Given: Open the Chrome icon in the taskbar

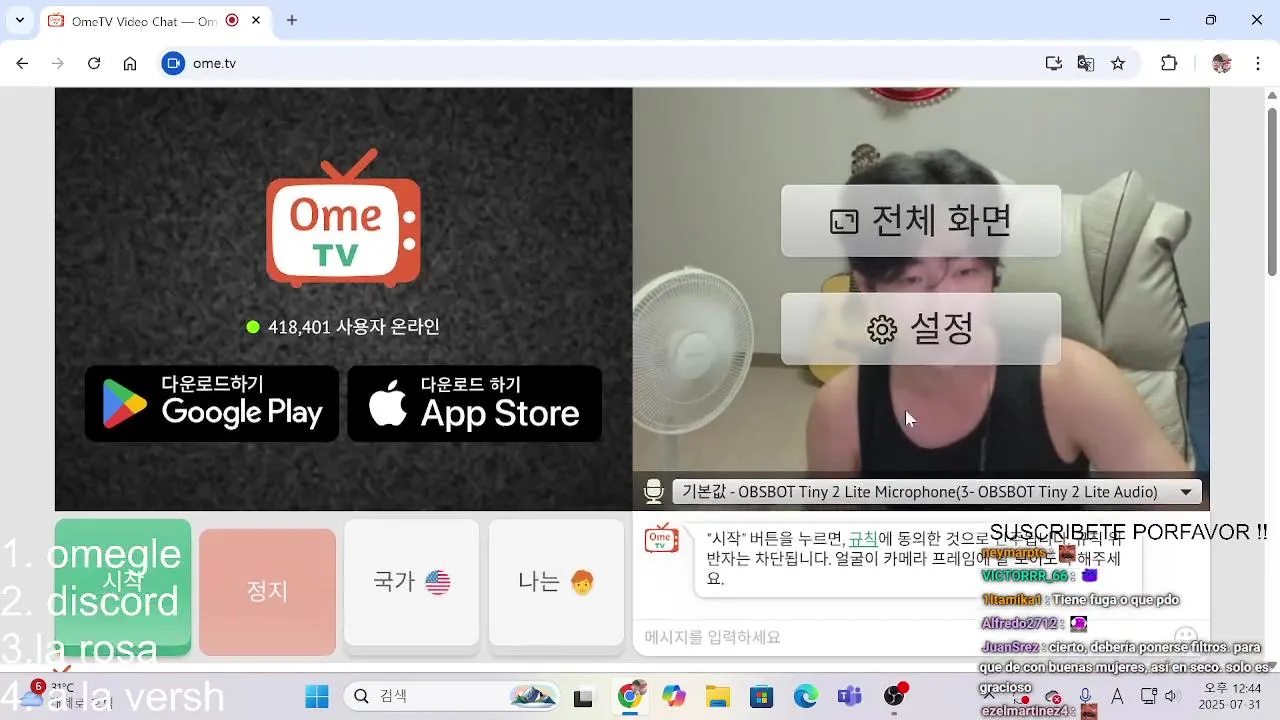Looking at the screenshot, I should click(630, 696).
